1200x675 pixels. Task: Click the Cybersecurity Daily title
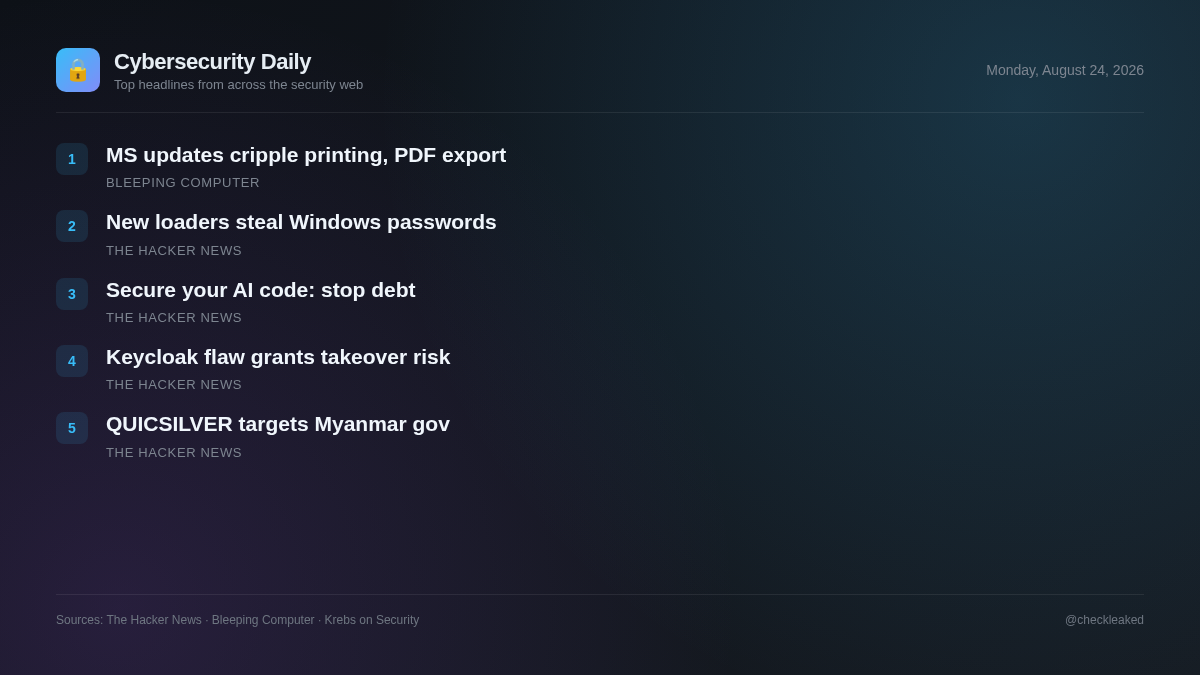coord(212,62)
